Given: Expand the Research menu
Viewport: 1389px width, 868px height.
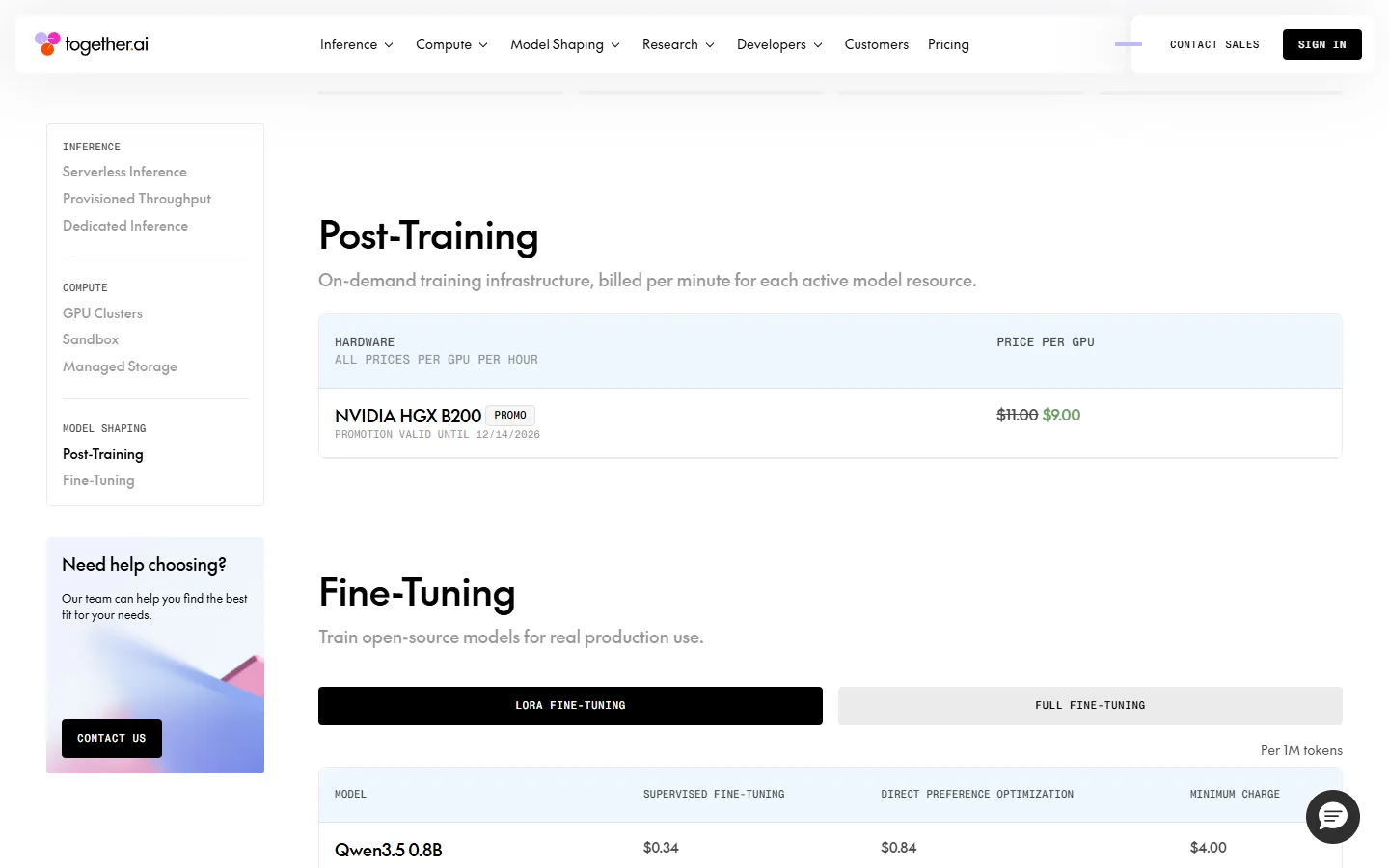Looking at the screenshot, I should (679, 44).
